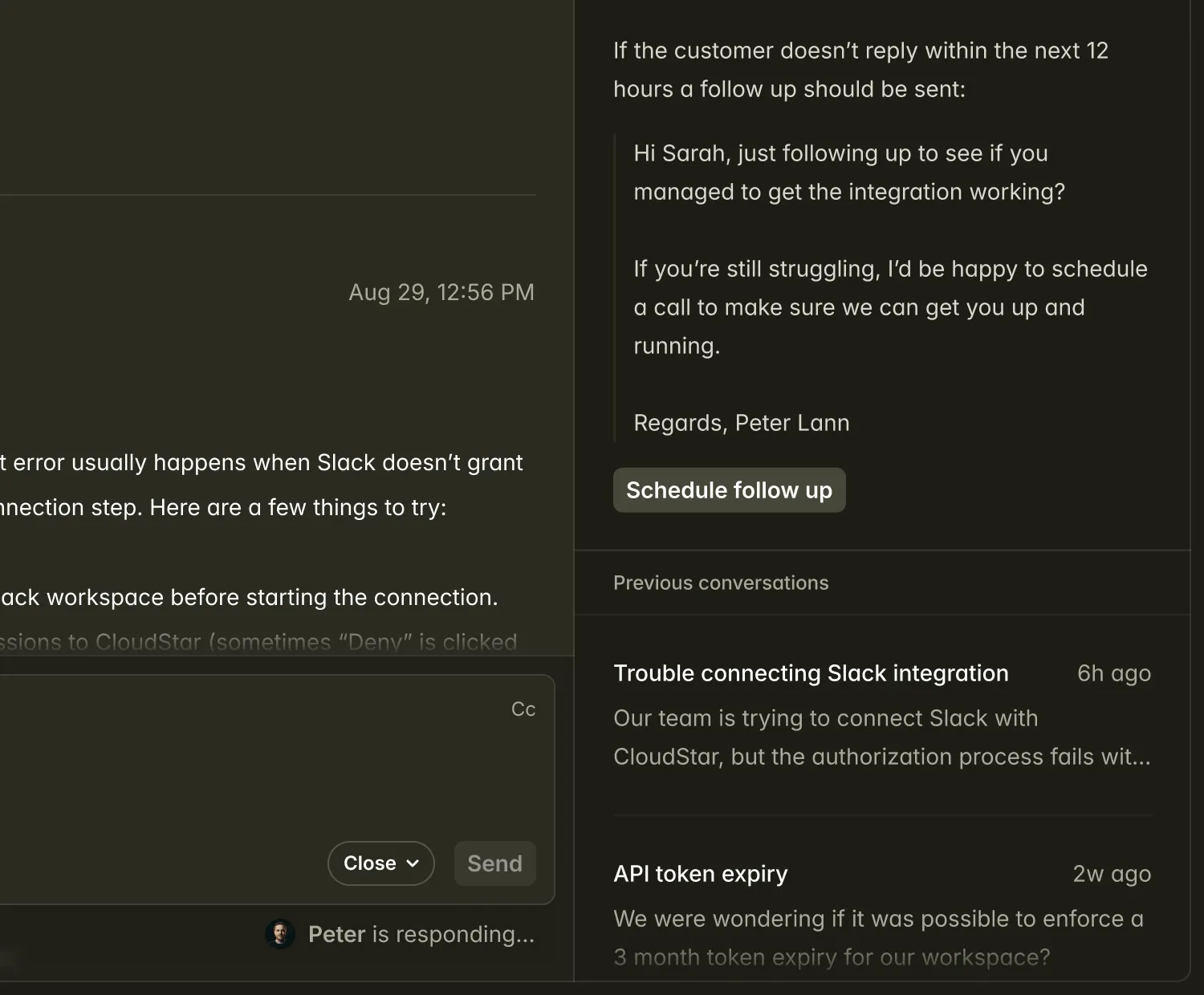Click Peter's avatar photo
1204x995 pixels.
click(x=280, y=934)
